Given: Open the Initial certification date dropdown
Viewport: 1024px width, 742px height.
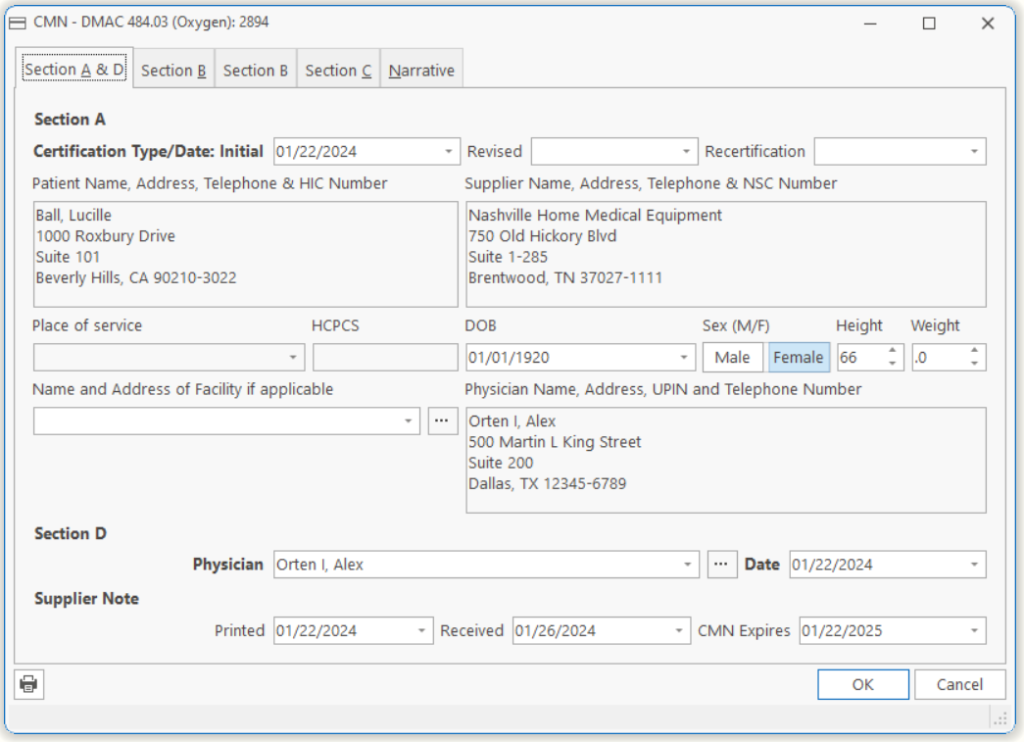Looking at the screenshot, I should [448, 152].
